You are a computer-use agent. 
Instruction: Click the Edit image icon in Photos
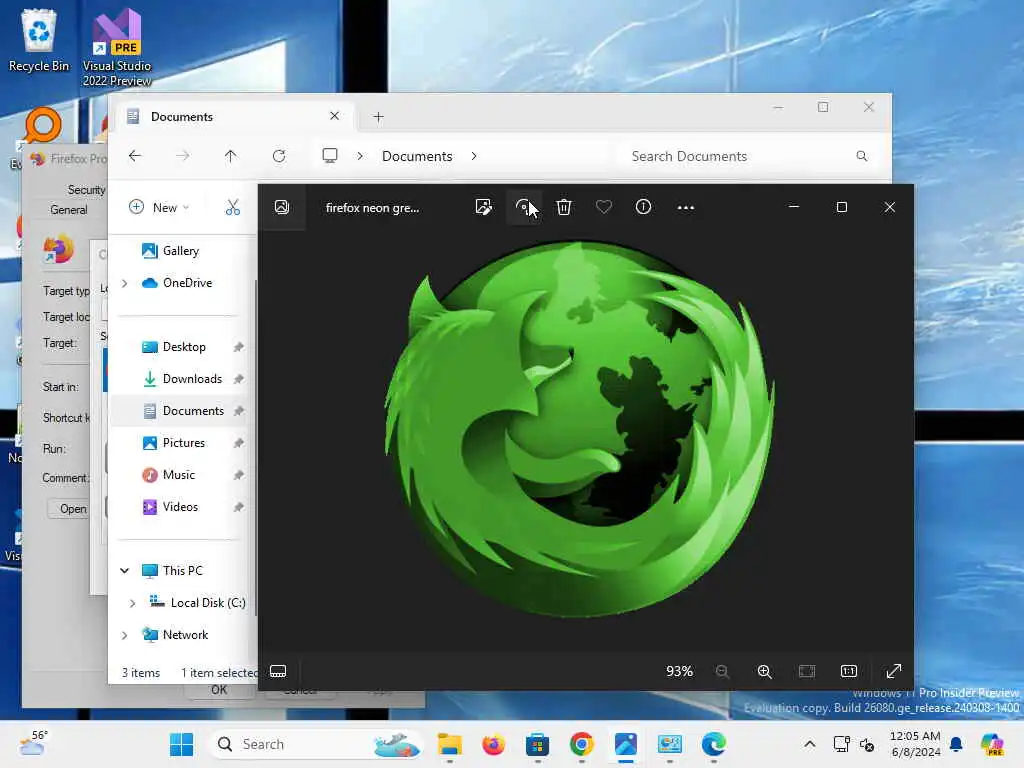483,208
